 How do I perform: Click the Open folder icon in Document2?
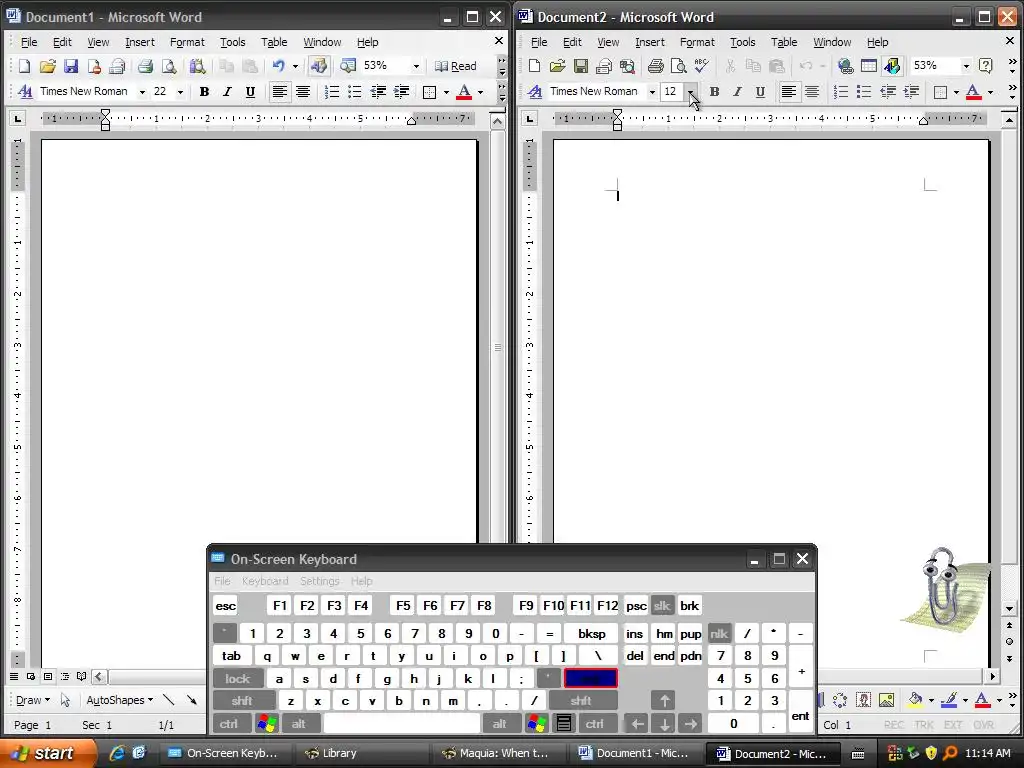(x=557, y=66)
